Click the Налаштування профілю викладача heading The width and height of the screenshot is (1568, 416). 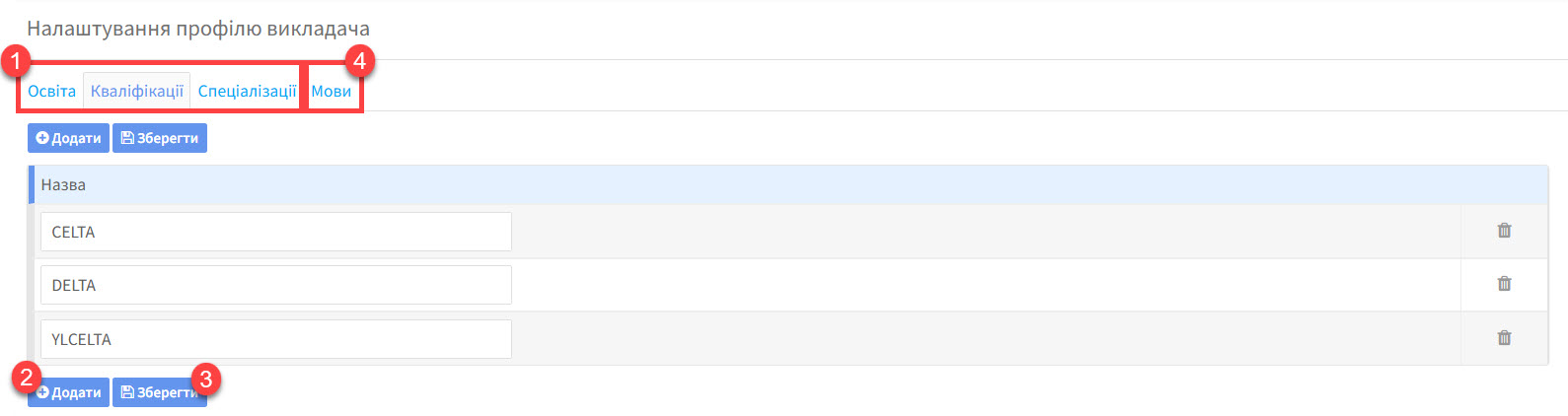click(197, 29)
